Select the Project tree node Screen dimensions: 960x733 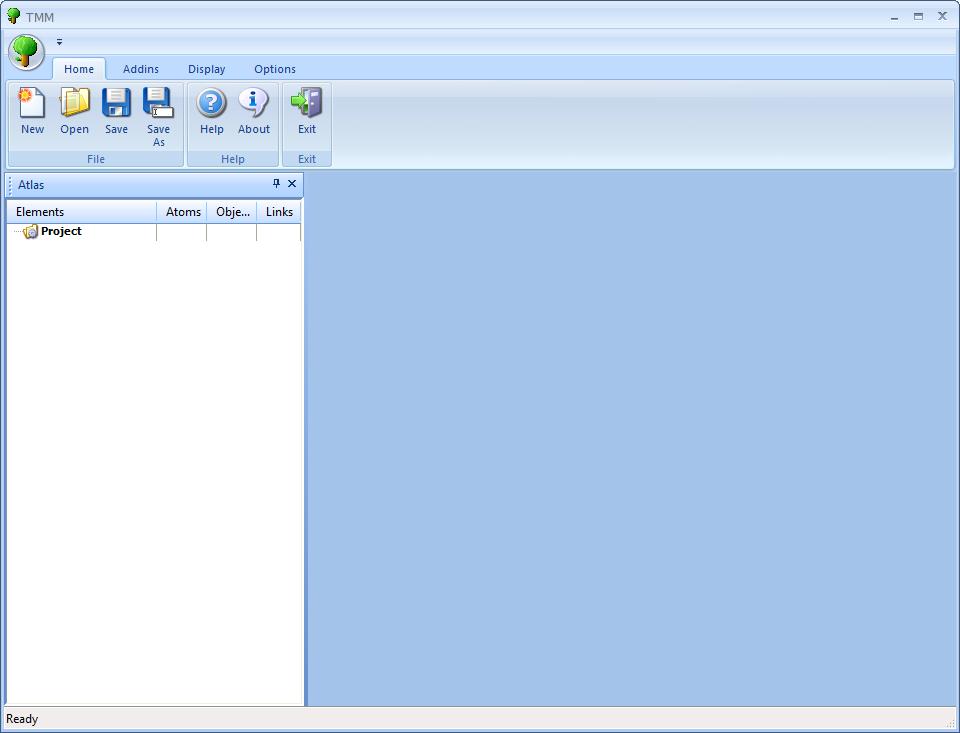[x=61, y=231]
